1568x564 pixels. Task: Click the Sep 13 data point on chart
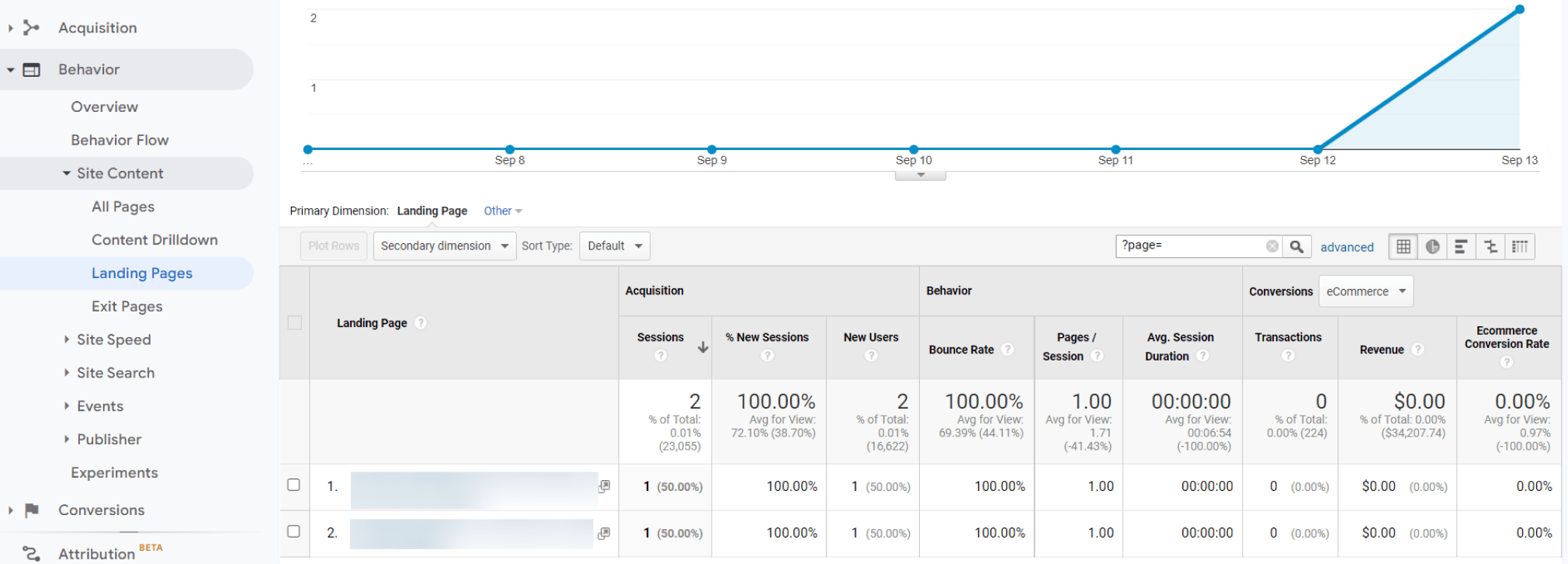tap(1520, 9)
